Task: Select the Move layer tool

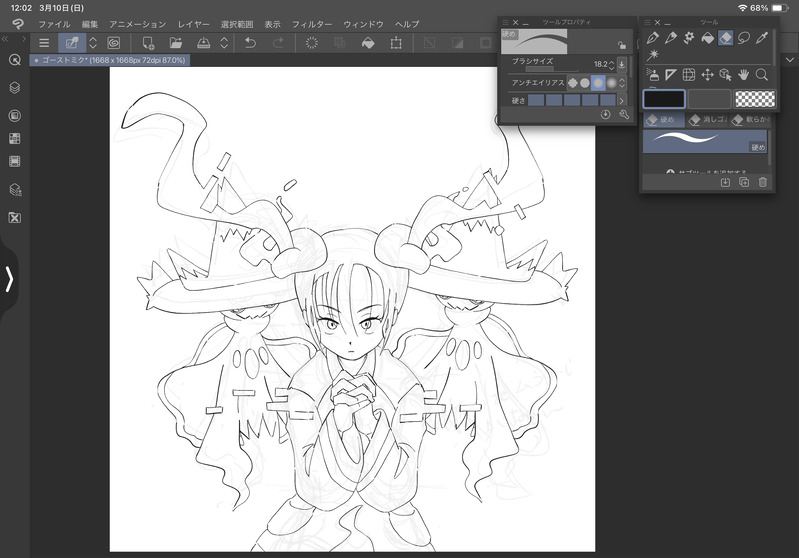Action: point(707,75)
